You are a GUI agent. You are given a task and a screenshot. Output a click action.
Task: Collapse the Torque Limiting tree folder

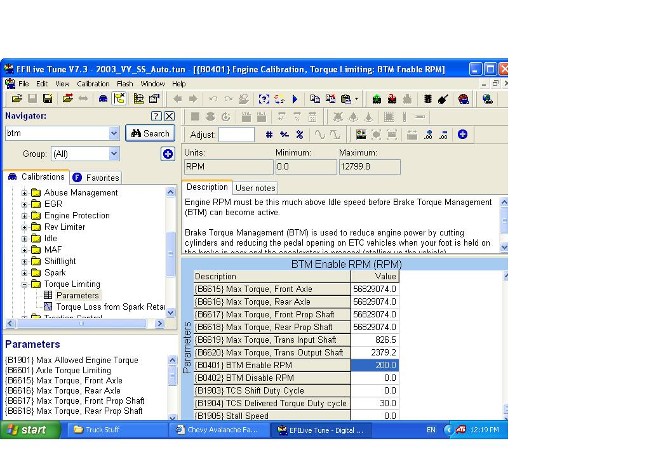24,284
